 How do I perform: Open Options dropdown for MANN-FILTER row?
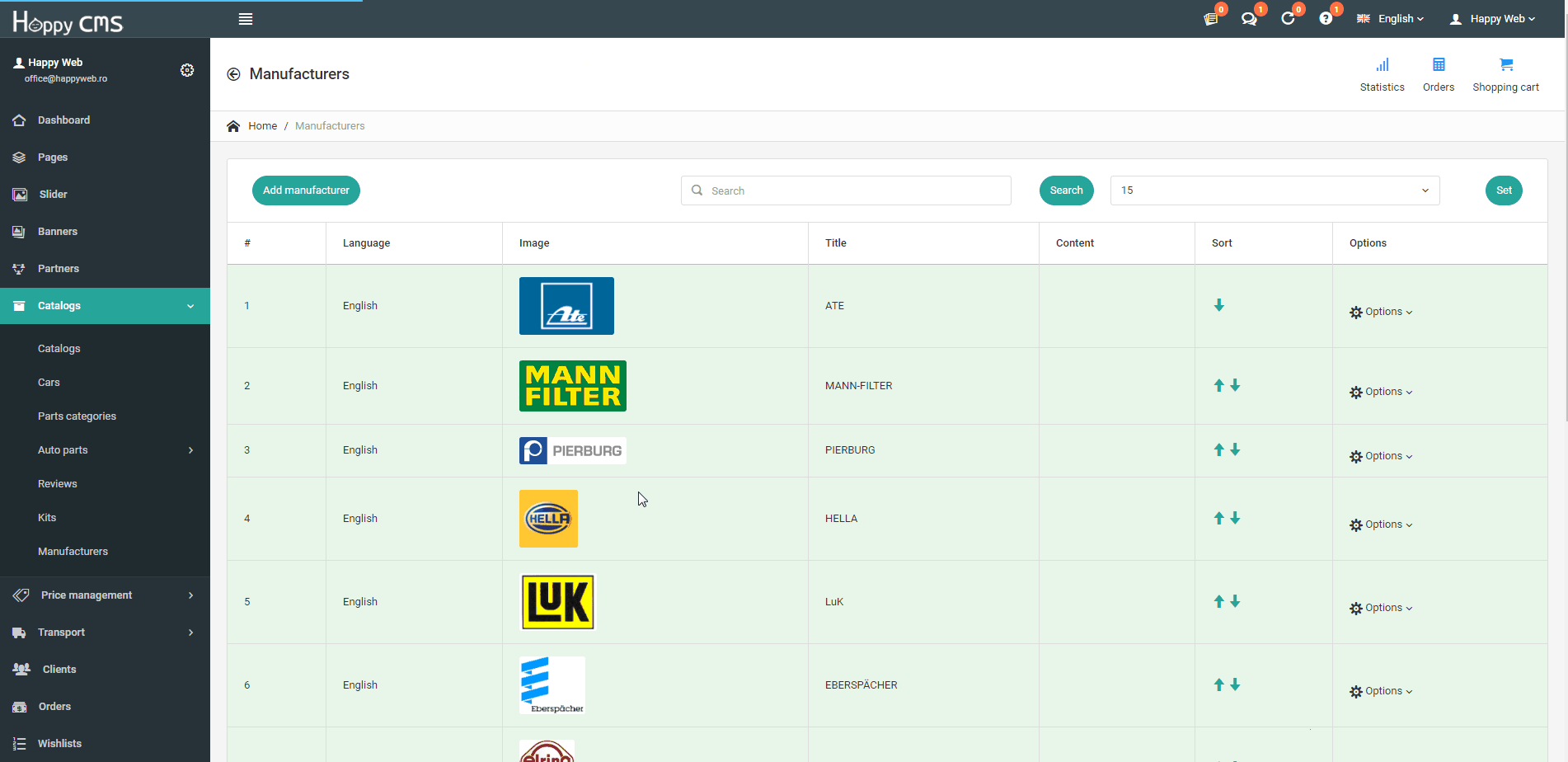point(1381,392)
